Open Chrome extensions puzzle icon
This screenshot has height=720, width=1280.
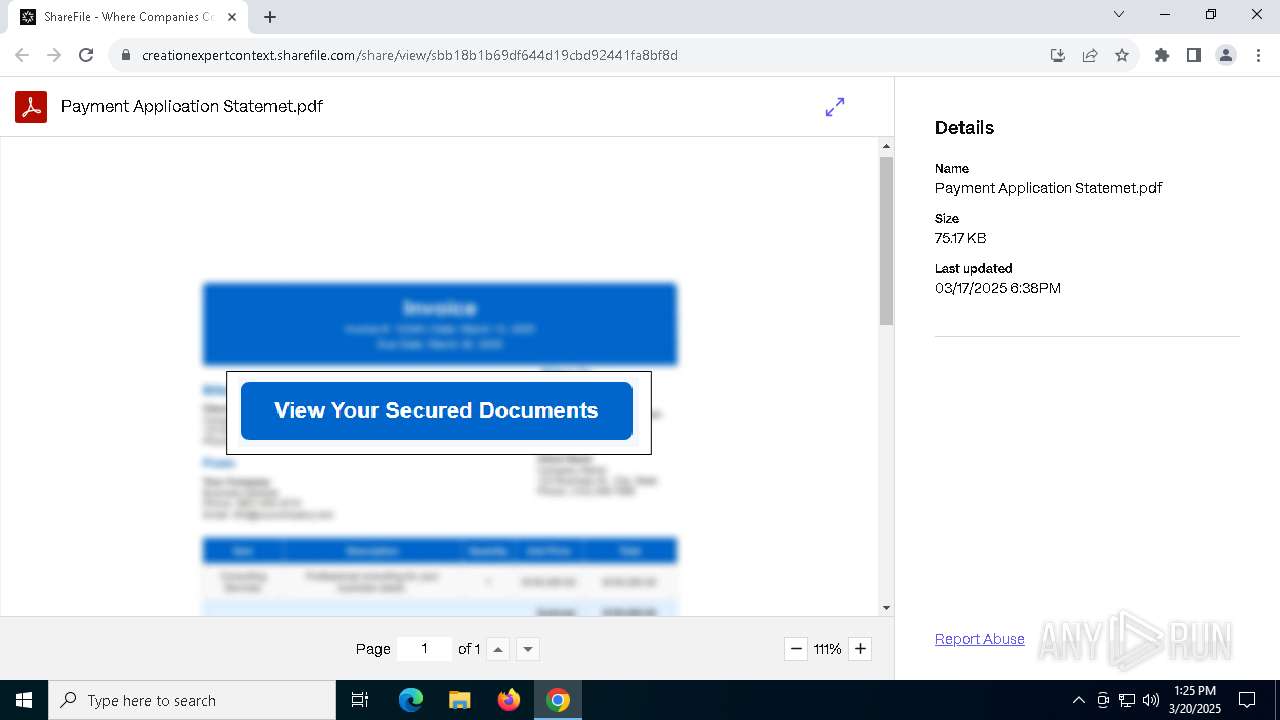point(1162,55)
